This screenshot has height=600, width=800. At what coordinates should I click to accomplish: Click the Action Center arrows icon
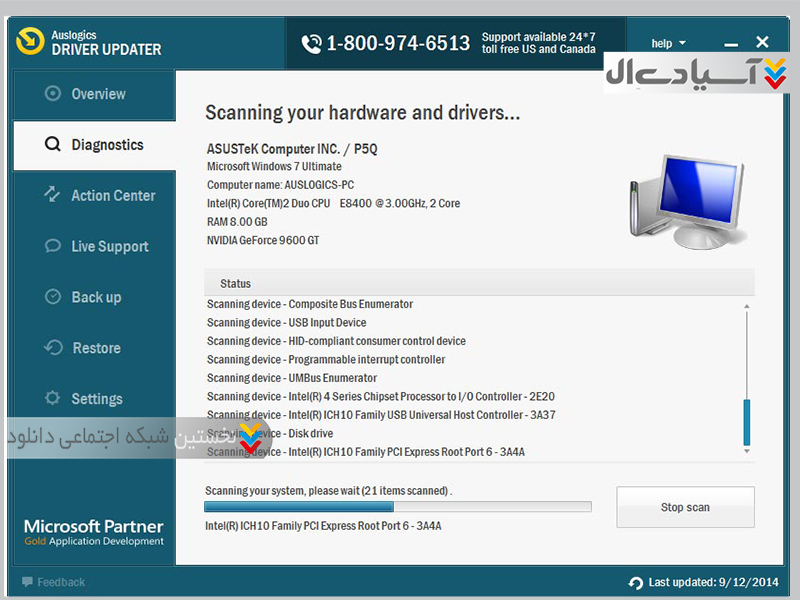pos(53,195)
